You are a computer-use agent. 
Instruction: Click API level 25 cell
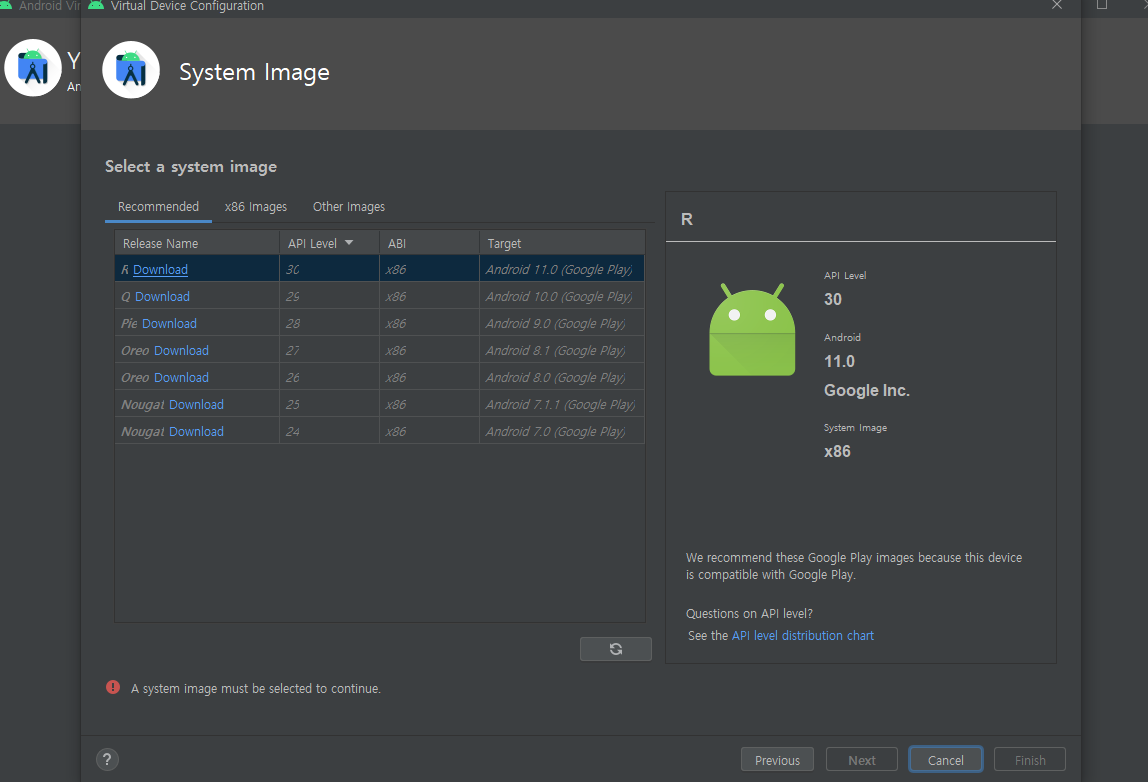(x=329, y=405)
